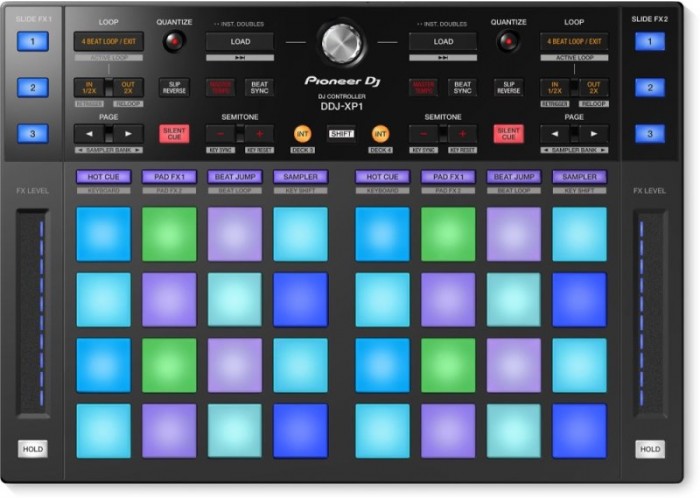Touch SLIDE FX1 FX LEVEL touch strip
Screen dimensions: 700x500
click(33, 313)
